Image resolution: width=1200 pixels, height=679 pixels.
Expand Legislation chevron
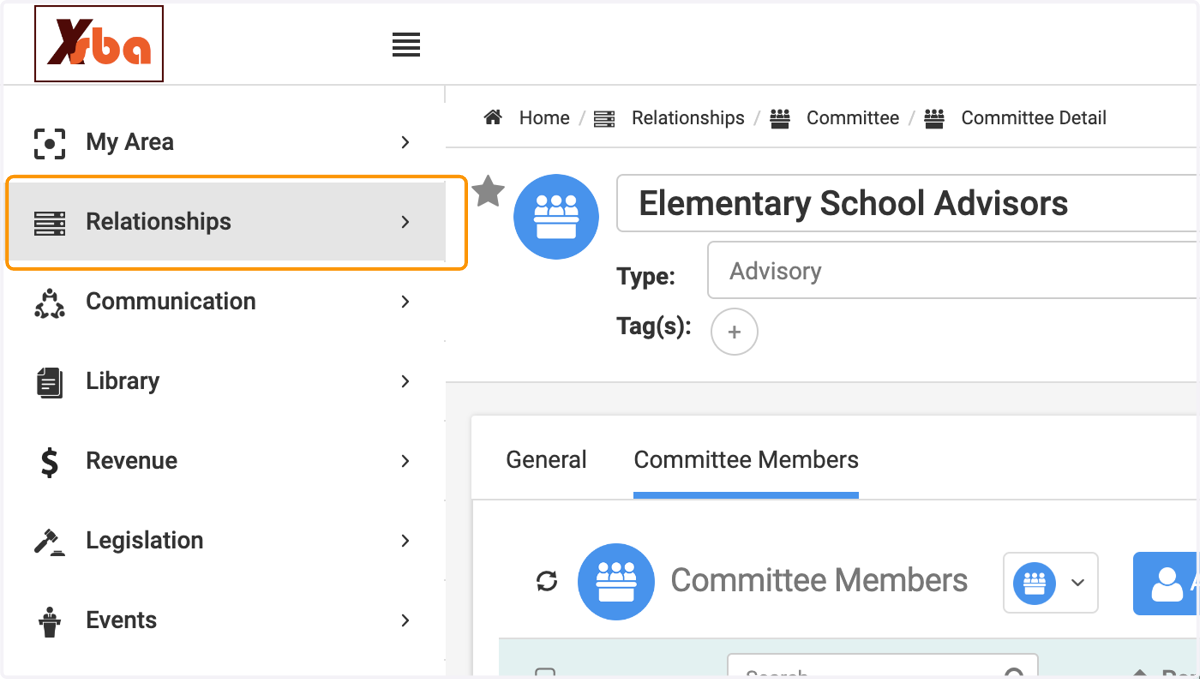click(x=405, y=540)
